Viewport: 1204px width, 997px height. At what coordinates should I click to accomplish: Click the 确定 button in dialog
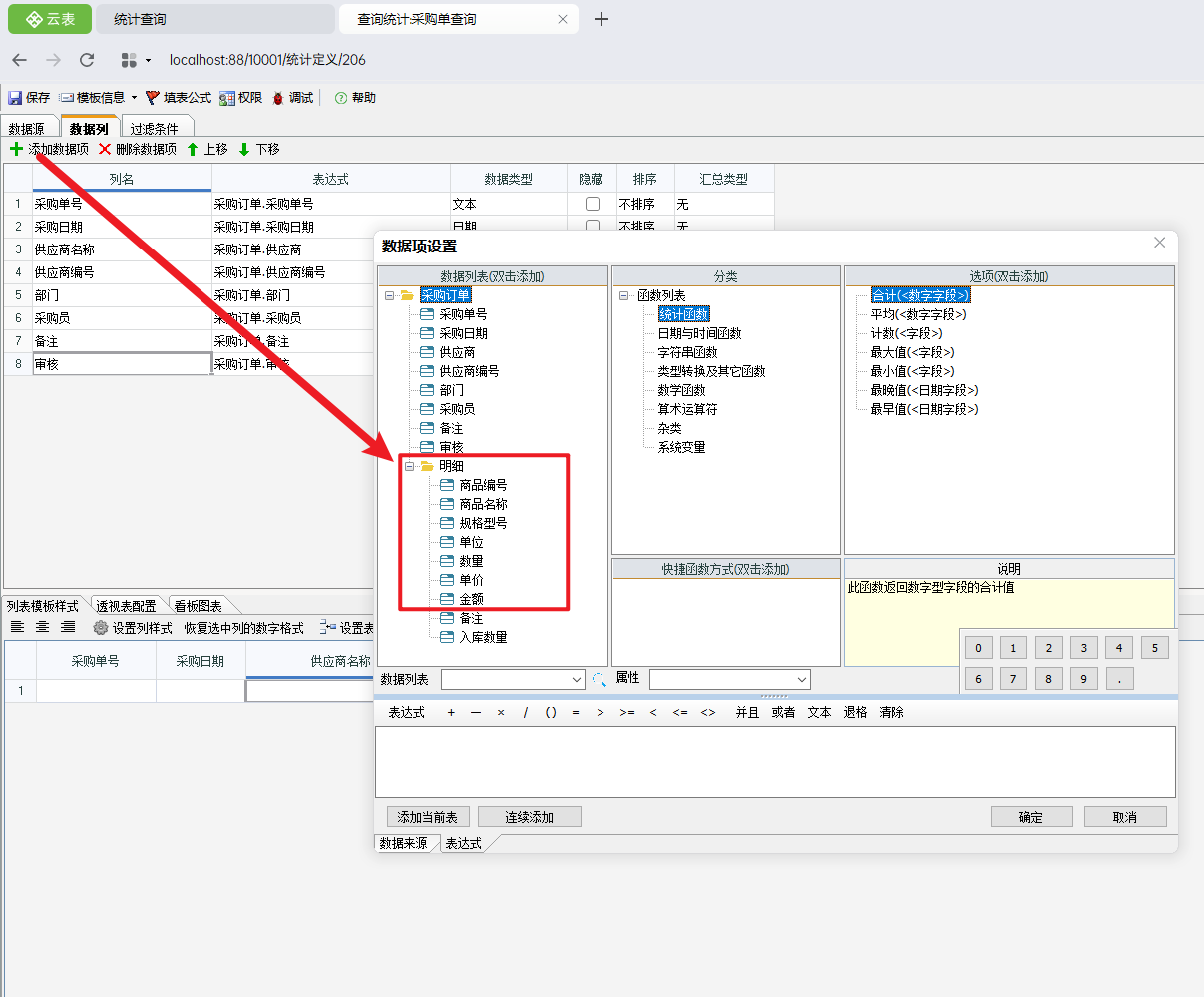1030,817
